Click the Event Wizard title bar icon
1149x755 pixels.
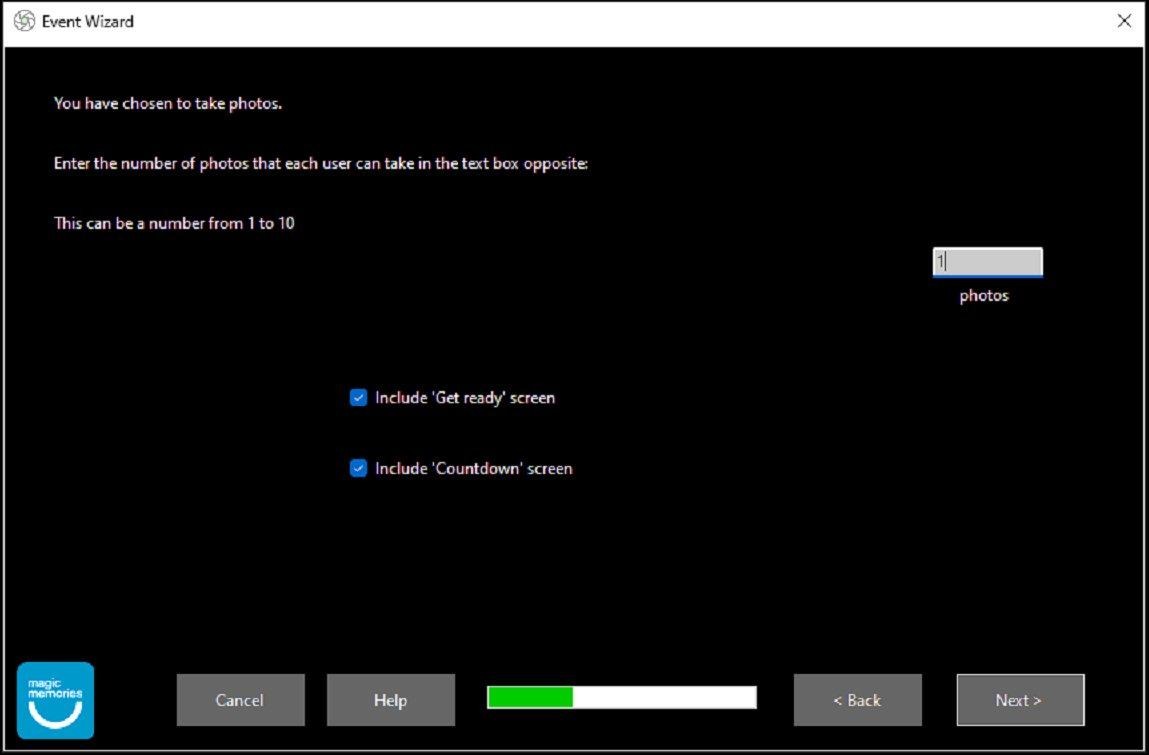click(24, 21)
